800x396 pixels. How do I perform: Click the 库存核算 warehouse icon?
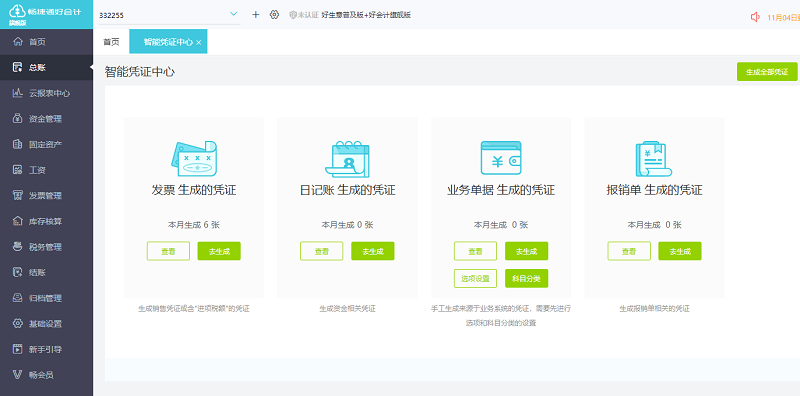18,221
